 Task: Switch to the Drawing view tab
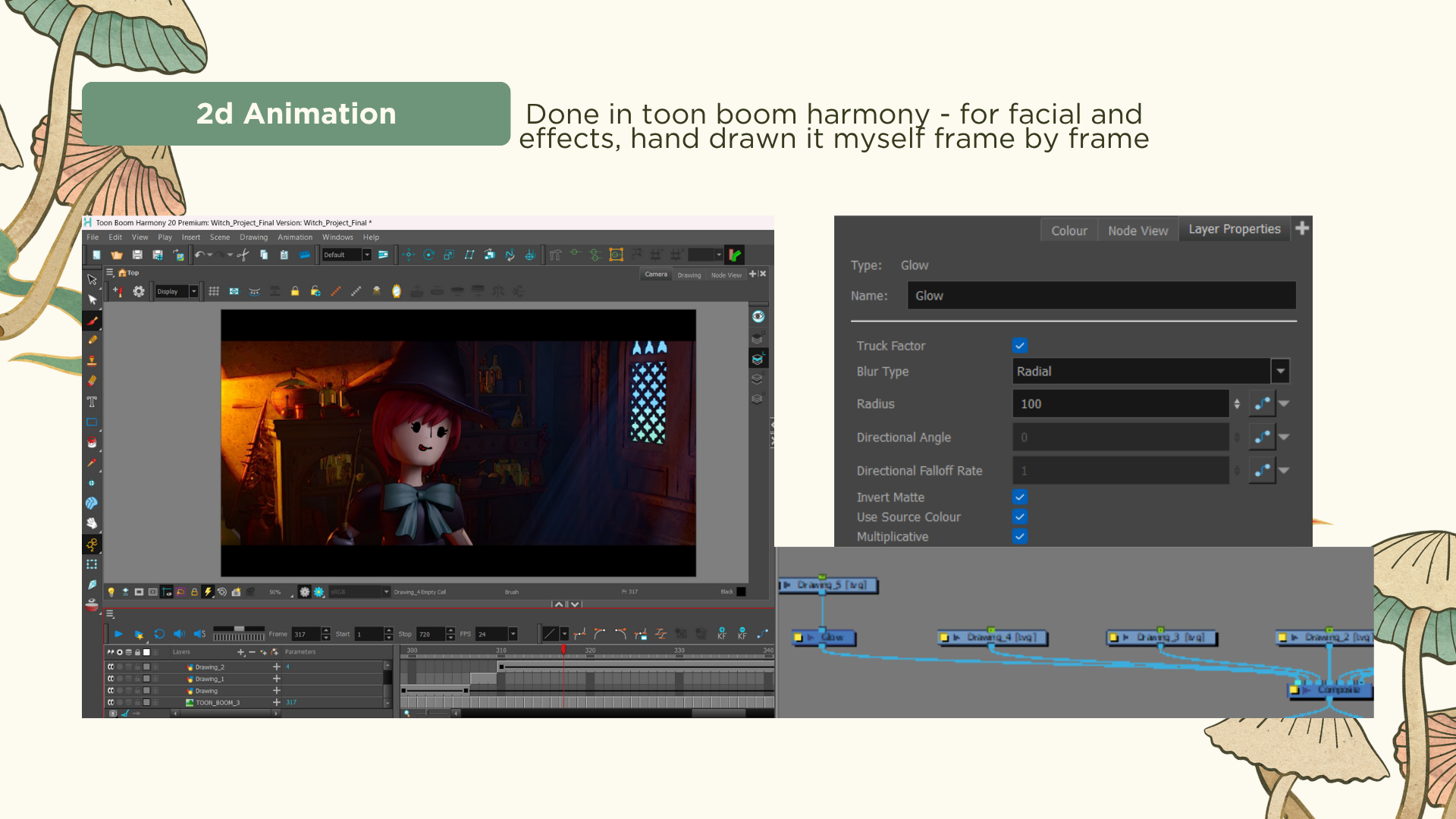pyautogui.click(x=689, y=275)
